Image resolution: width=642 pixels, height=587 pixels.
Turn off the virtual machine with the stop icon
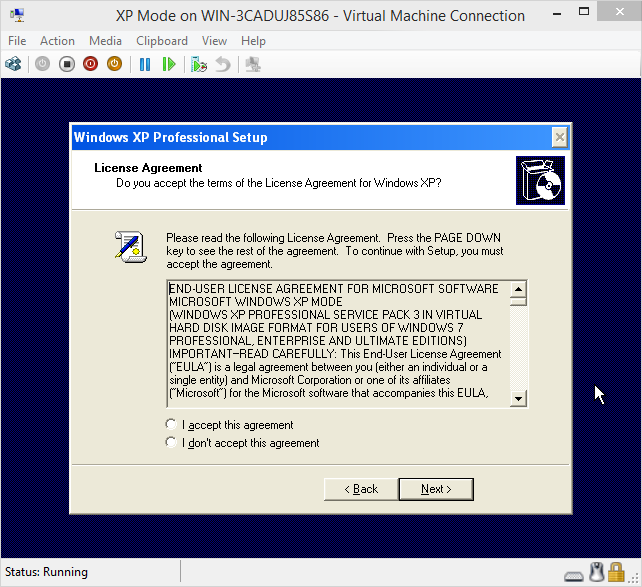(x=67, y=64)
